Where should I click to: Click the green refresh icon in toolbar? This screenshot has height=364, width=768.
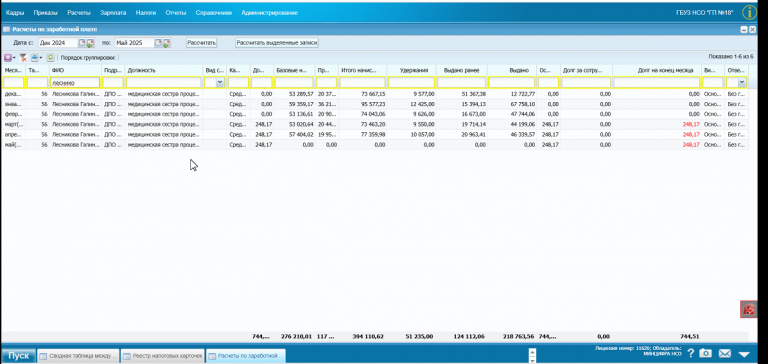pyautogui.click(x=50, y=57)
